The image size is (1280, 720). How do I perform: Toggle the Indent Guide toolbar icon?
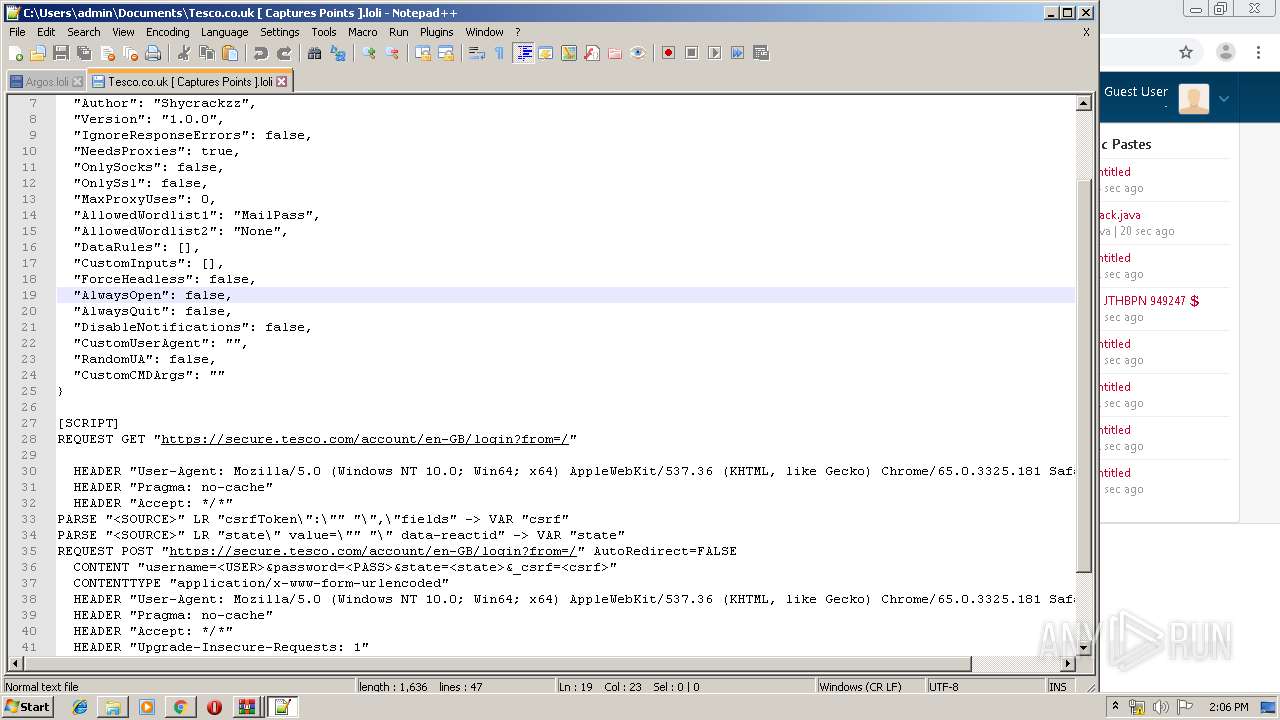[523, 53]
